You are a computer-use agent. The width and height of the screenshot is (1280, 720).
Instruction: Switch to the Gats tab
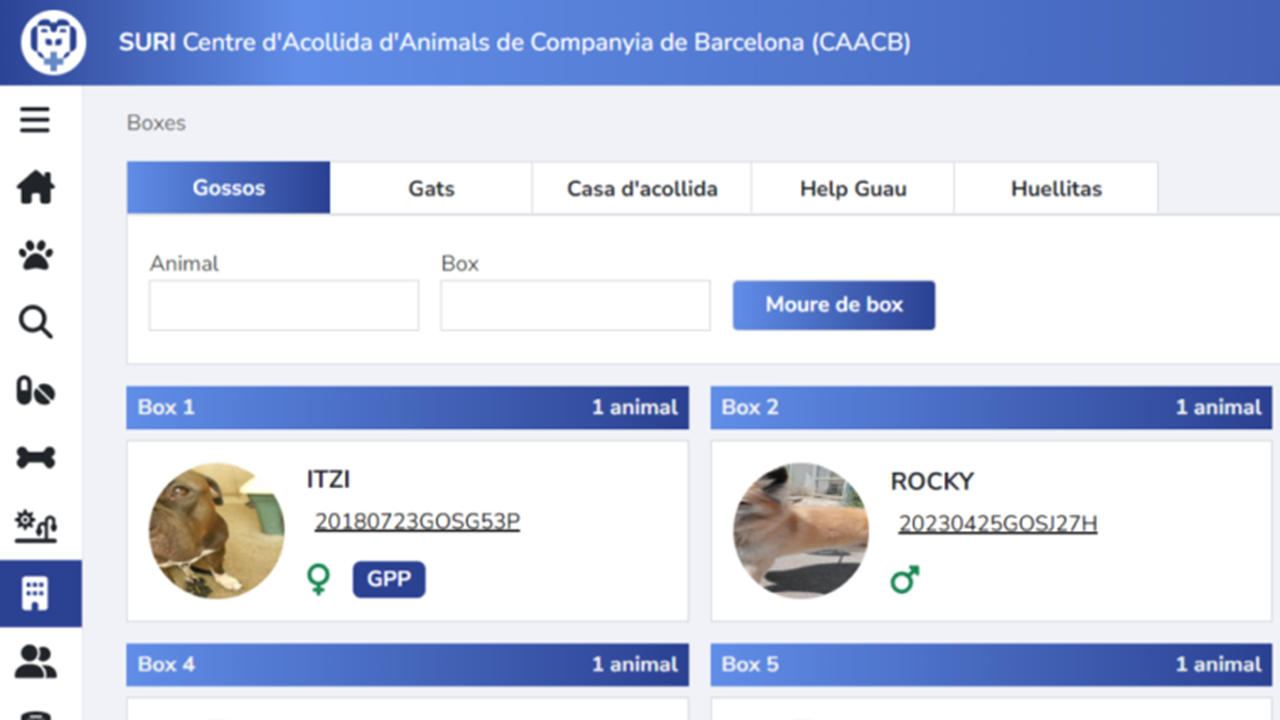click(431, 188)
